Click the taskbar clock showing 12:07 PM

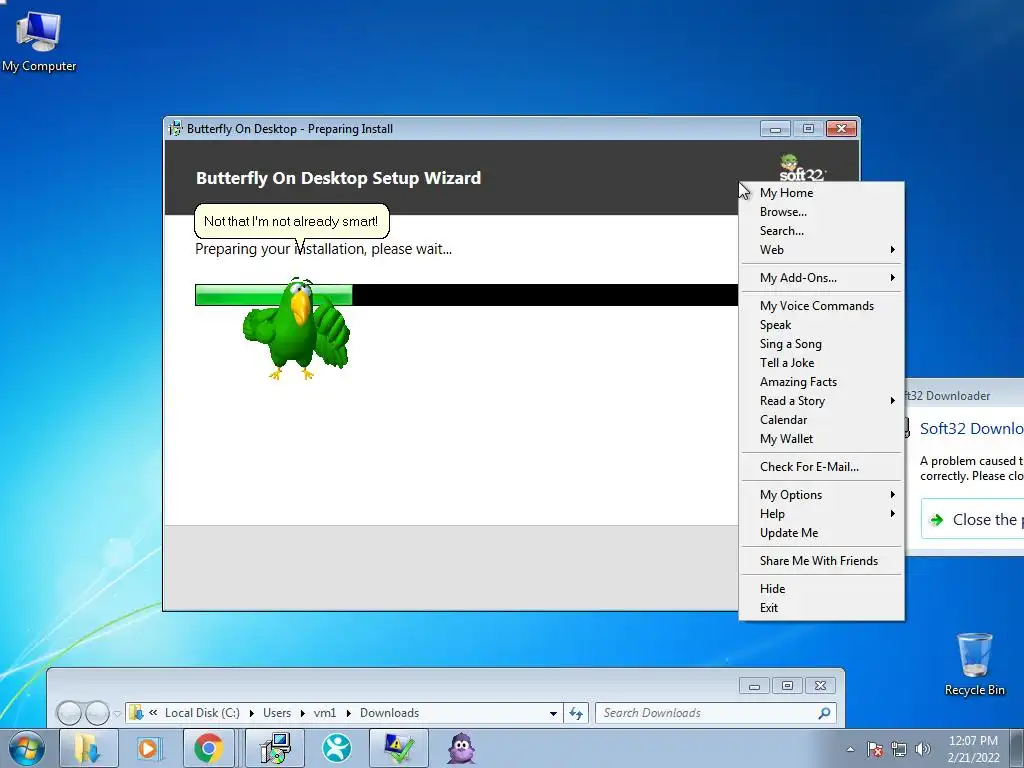coord(973,749)
